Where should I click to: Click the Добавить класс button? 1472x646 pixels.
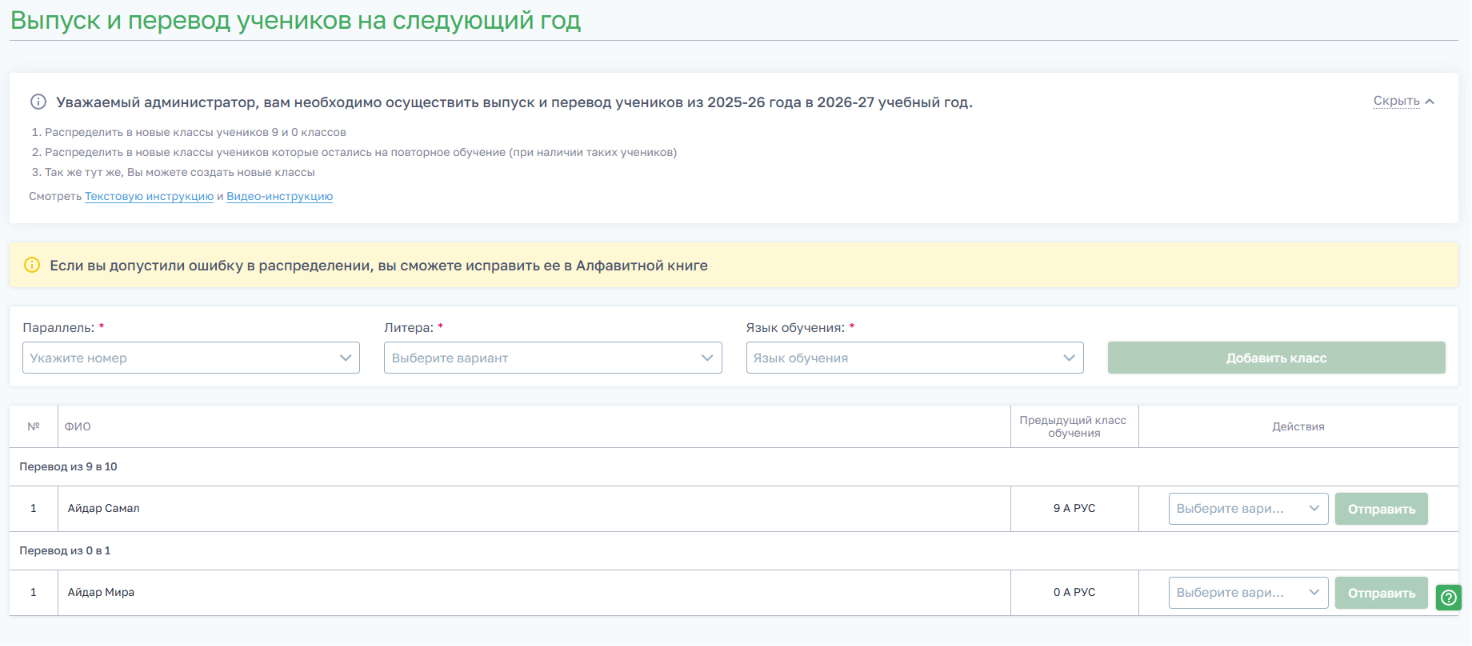point(1276,358)
